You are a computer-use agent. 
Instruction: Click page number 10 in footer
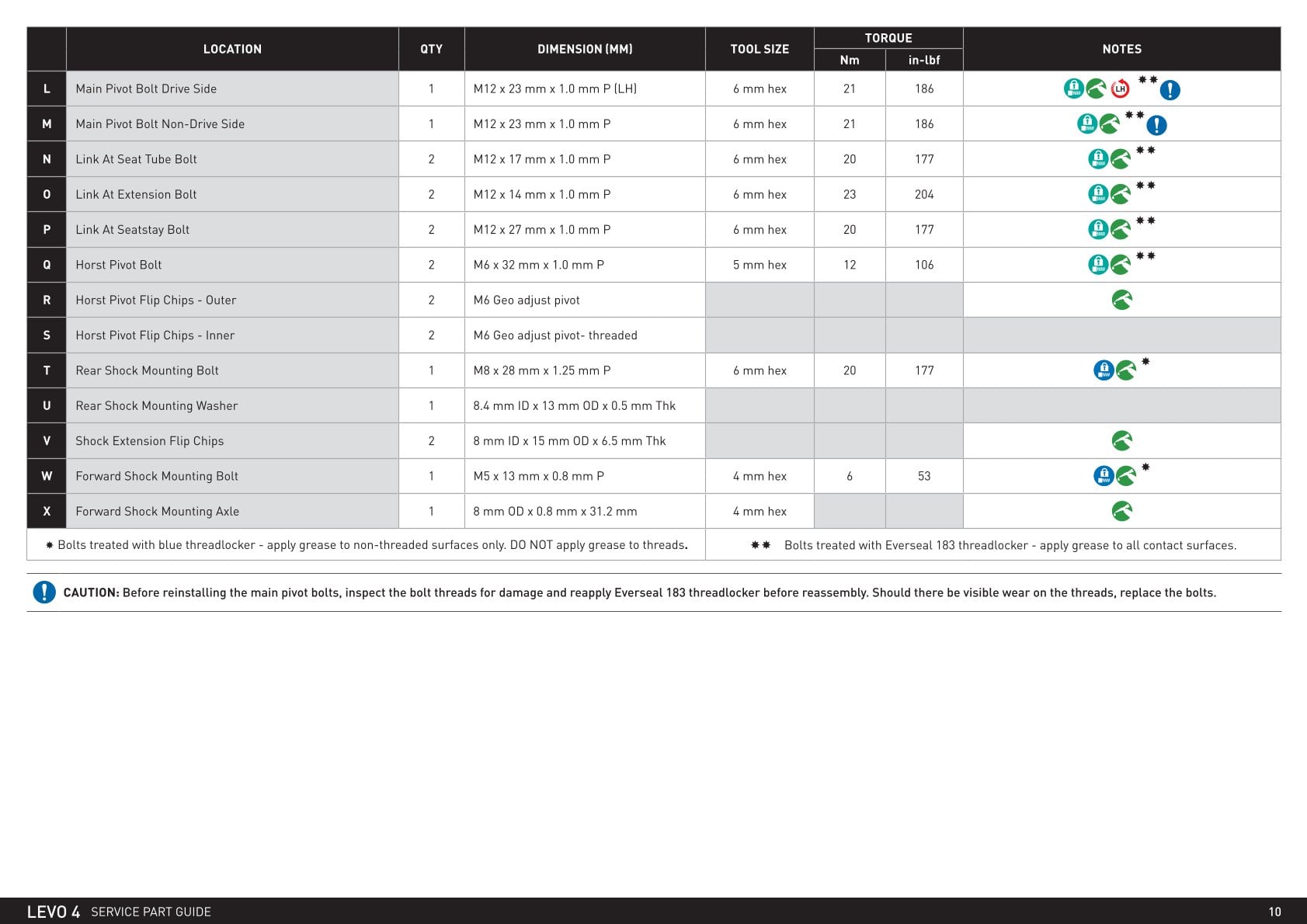coord(1274,912)
